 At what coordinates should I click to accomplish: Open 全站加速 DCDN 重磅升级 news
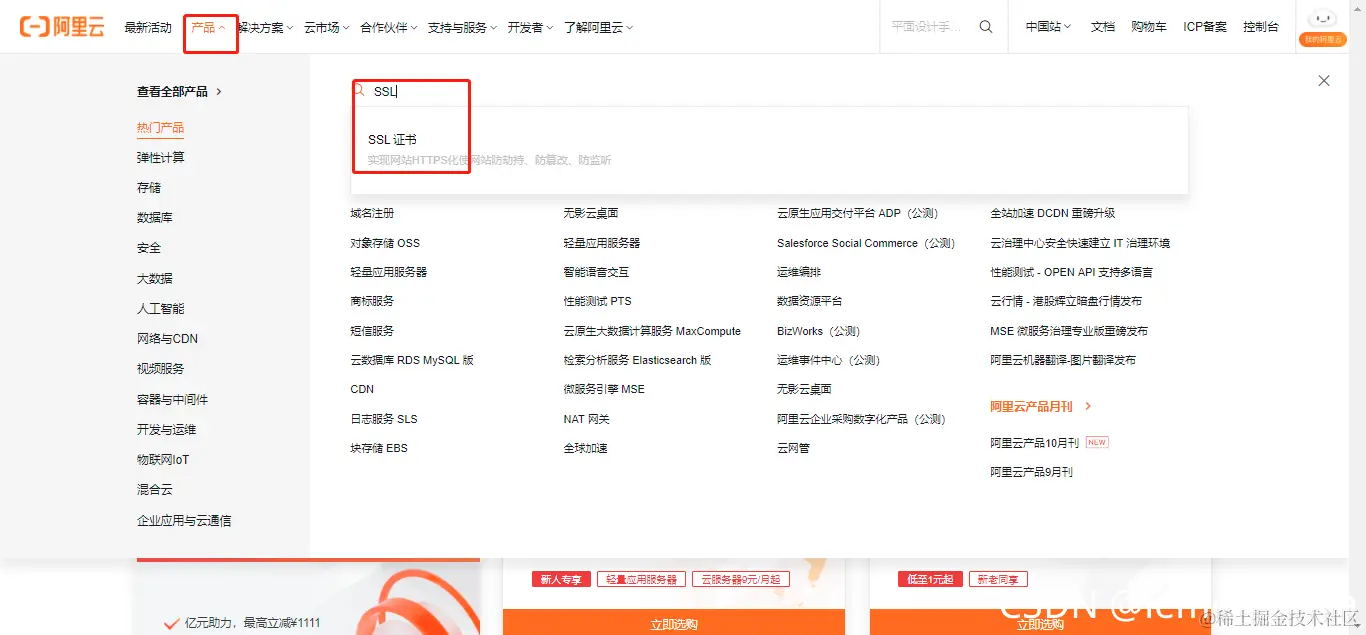point(1052,213)
